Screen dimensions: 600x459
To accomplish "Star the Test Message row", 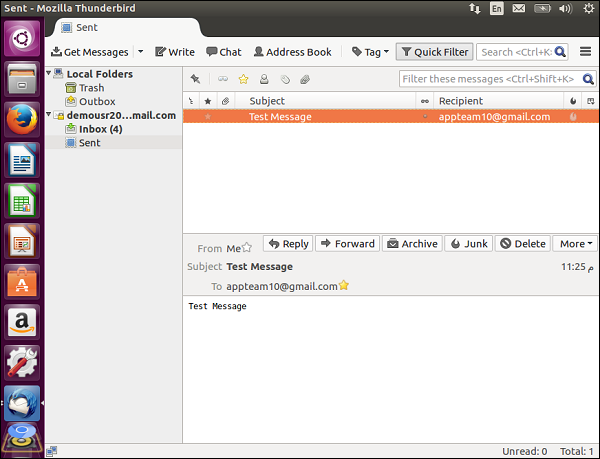I will pos(208,116).
